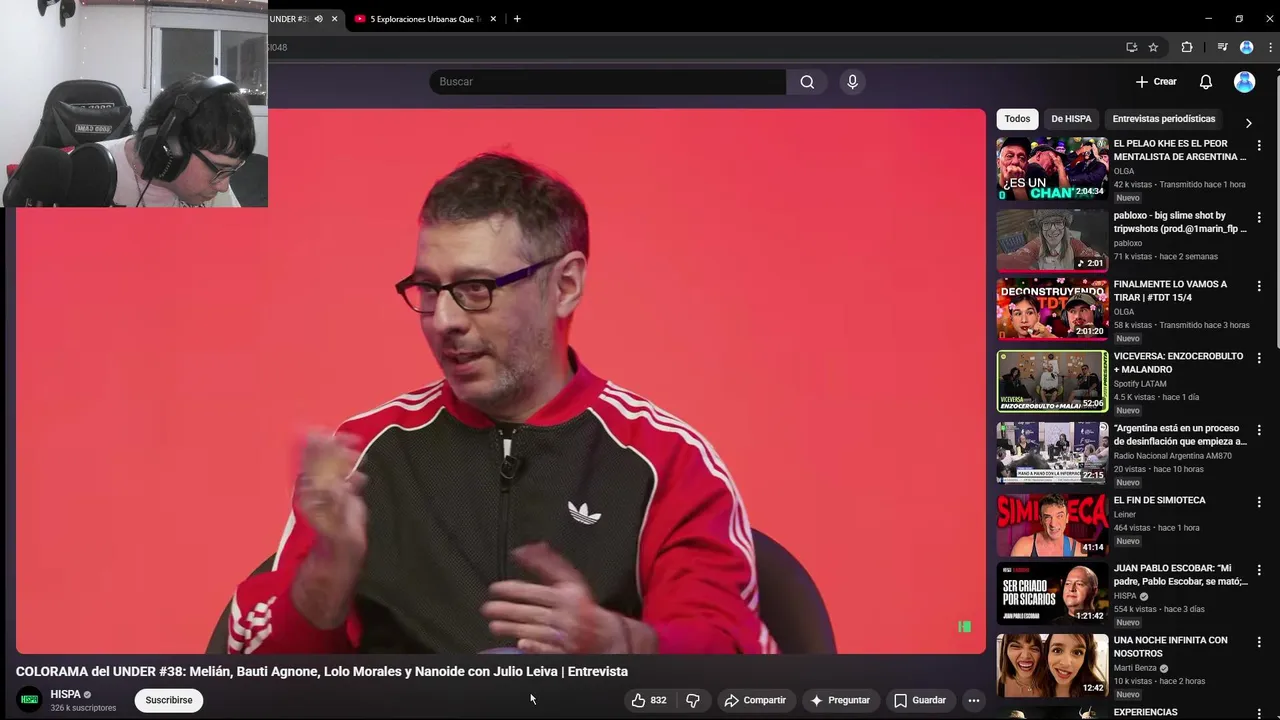Viewport: 1280px width, 720px height.
Task: Switch to 5 Exploraciones Urbanas tab
Action: tap(424, 19)
